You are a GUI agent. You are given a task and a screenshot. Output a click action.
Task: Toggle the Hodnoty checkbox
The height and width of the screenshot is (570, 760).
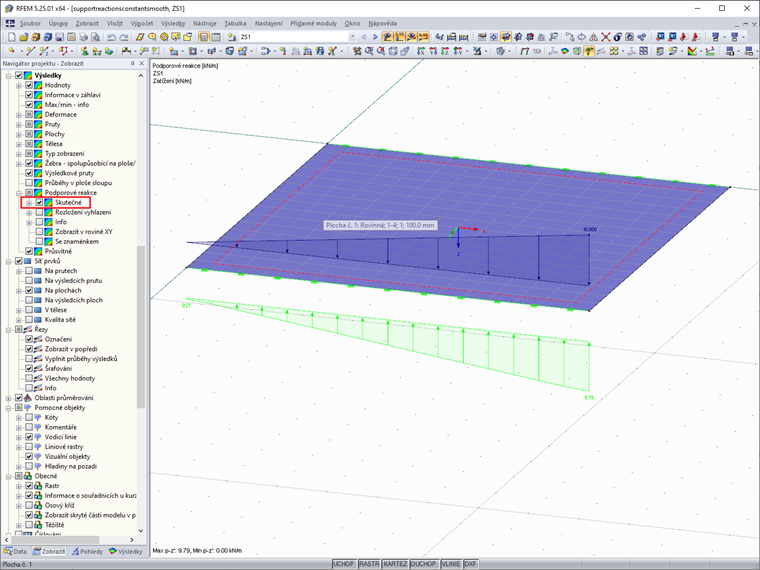click(29, 85)
